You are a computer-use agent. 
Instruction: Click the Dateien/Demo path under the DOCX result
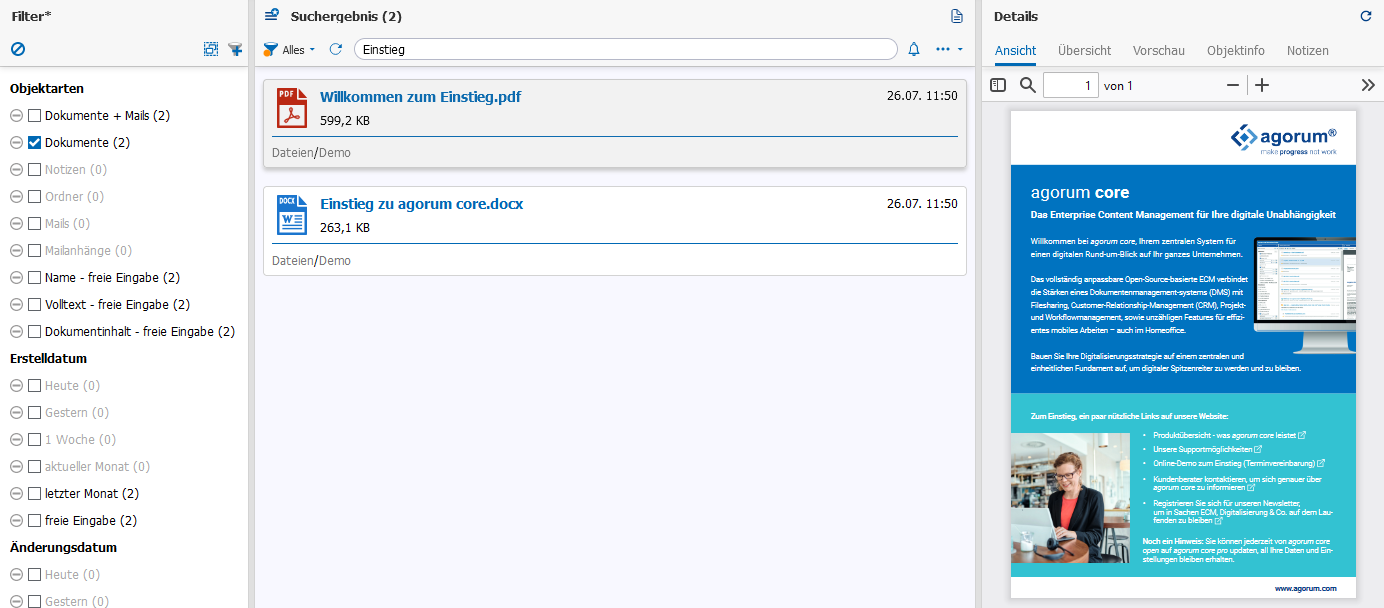tap(311, 260)
